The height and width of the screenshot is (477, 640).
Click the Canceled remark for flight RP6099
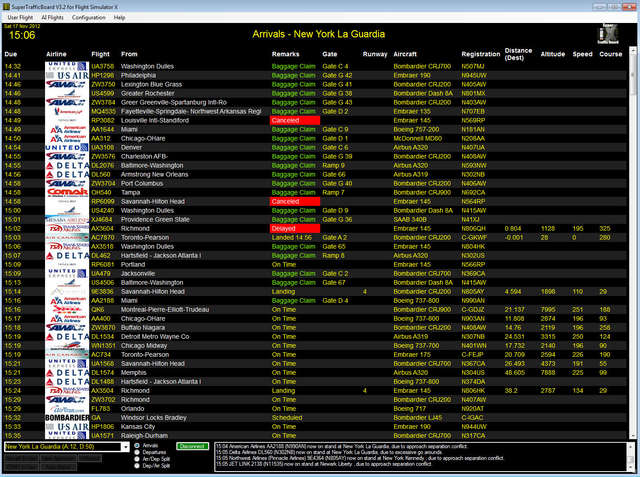pyautogui.click(x=295, y=201)
